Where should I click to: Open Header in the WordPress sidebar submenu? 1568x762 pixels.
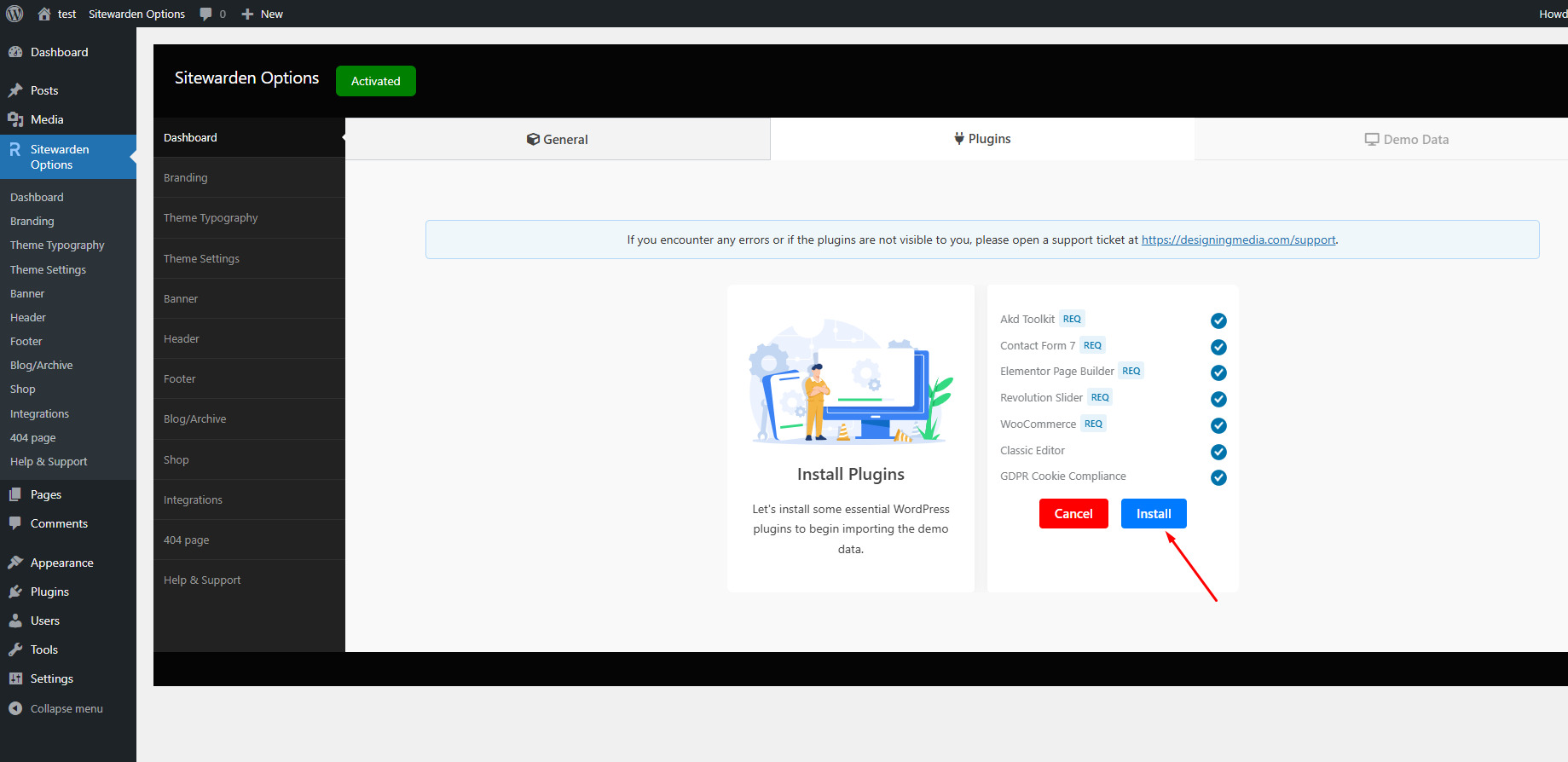pos(28,317)
